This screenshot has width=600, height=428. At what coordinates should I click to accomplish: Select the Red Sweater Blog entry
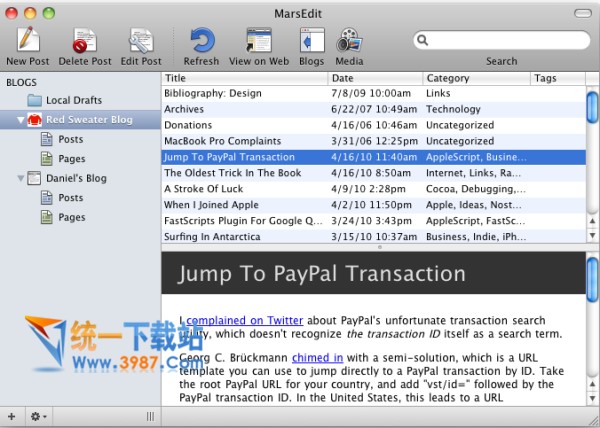click(80, 120)
